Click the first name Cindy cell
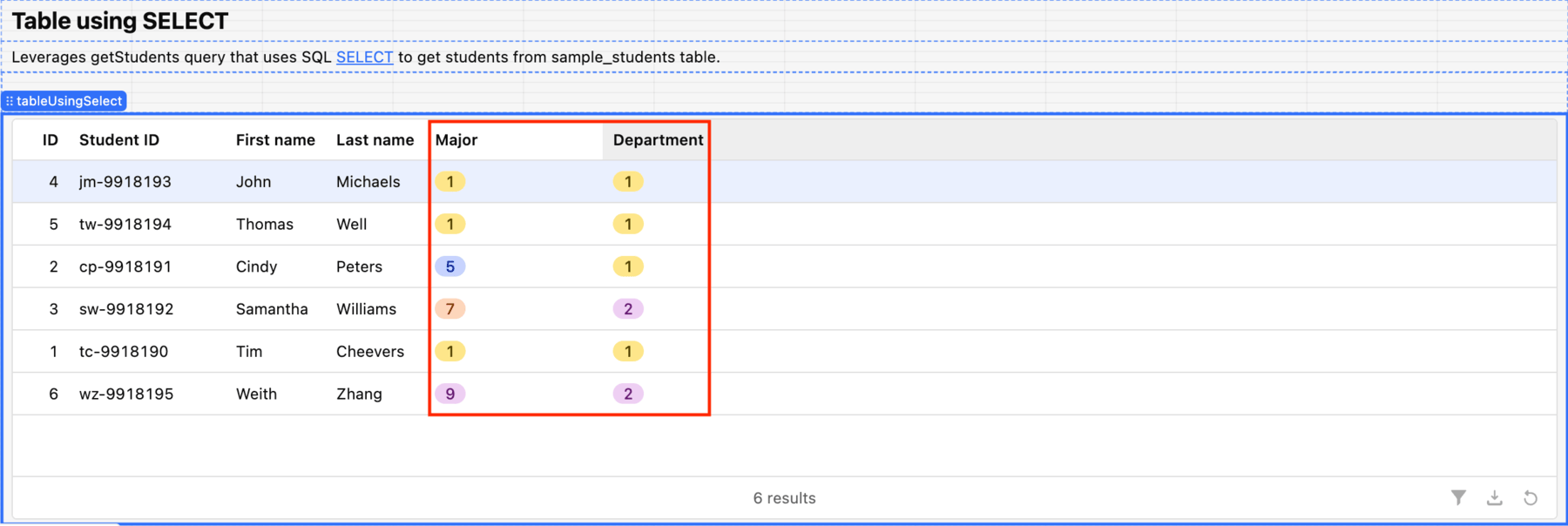 click(256, 266)
